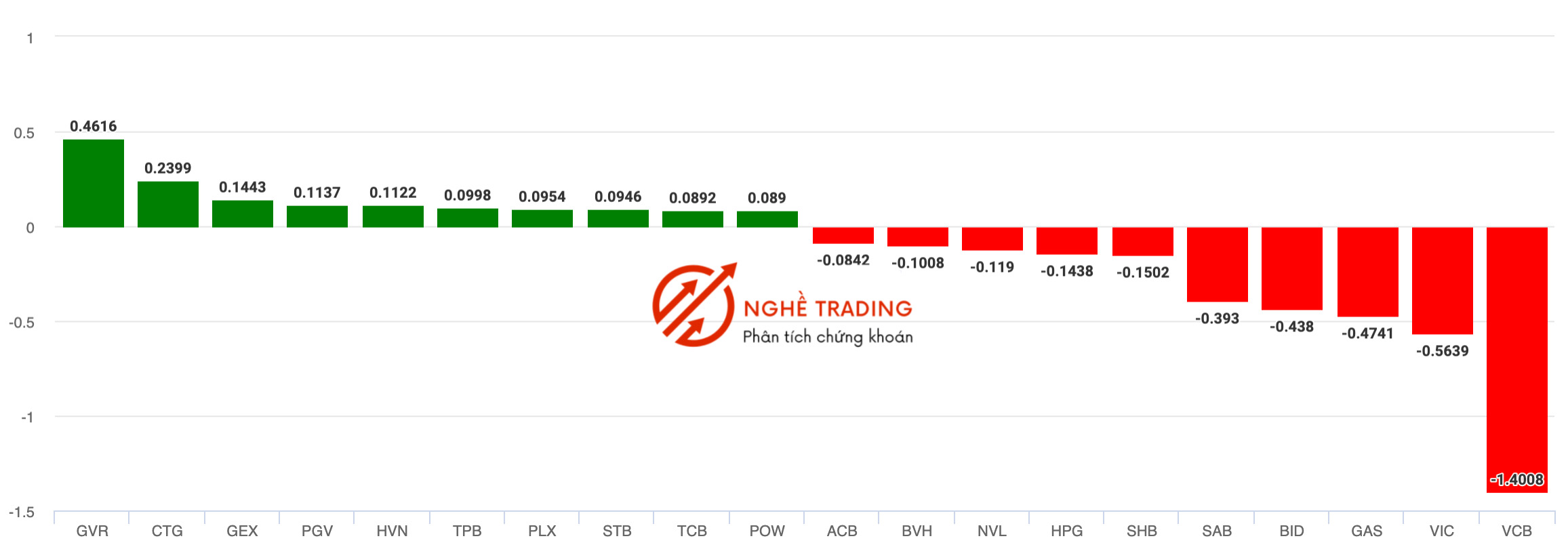The height and width of the screenshot is (547, 1568).
Task: Select the -0.1438 value label
Action: coord(1067,272)
